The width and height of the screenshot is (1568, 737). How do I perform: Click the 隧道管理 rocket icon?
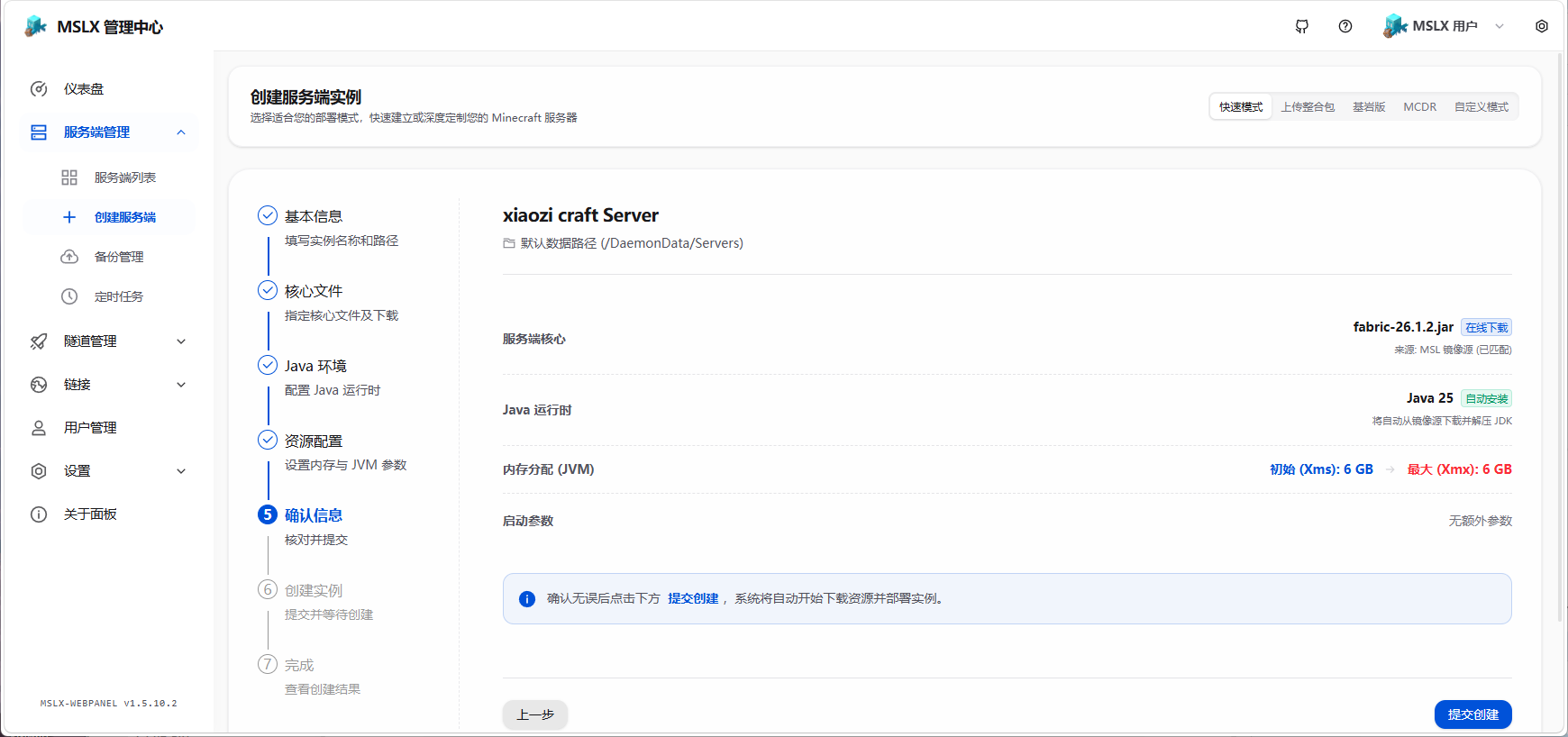click(39, 341)
